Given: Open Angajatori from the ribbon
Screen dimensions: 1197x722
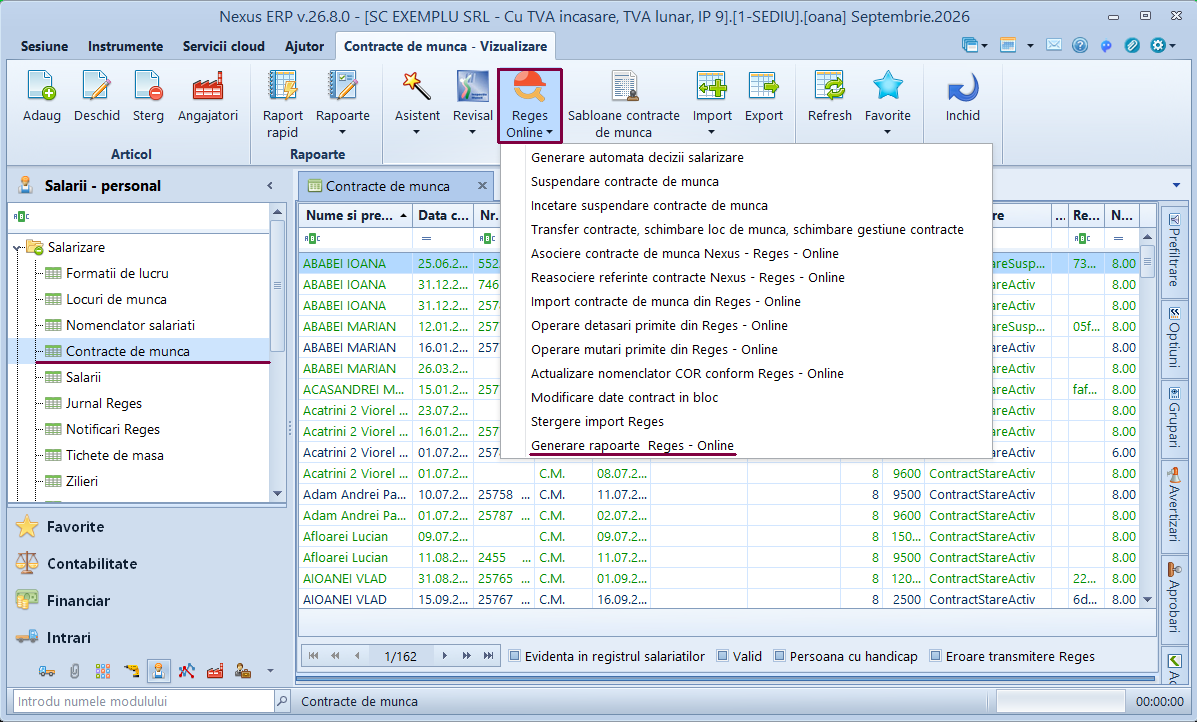Looking at the screenshot, I should click(x=208, y=96).
